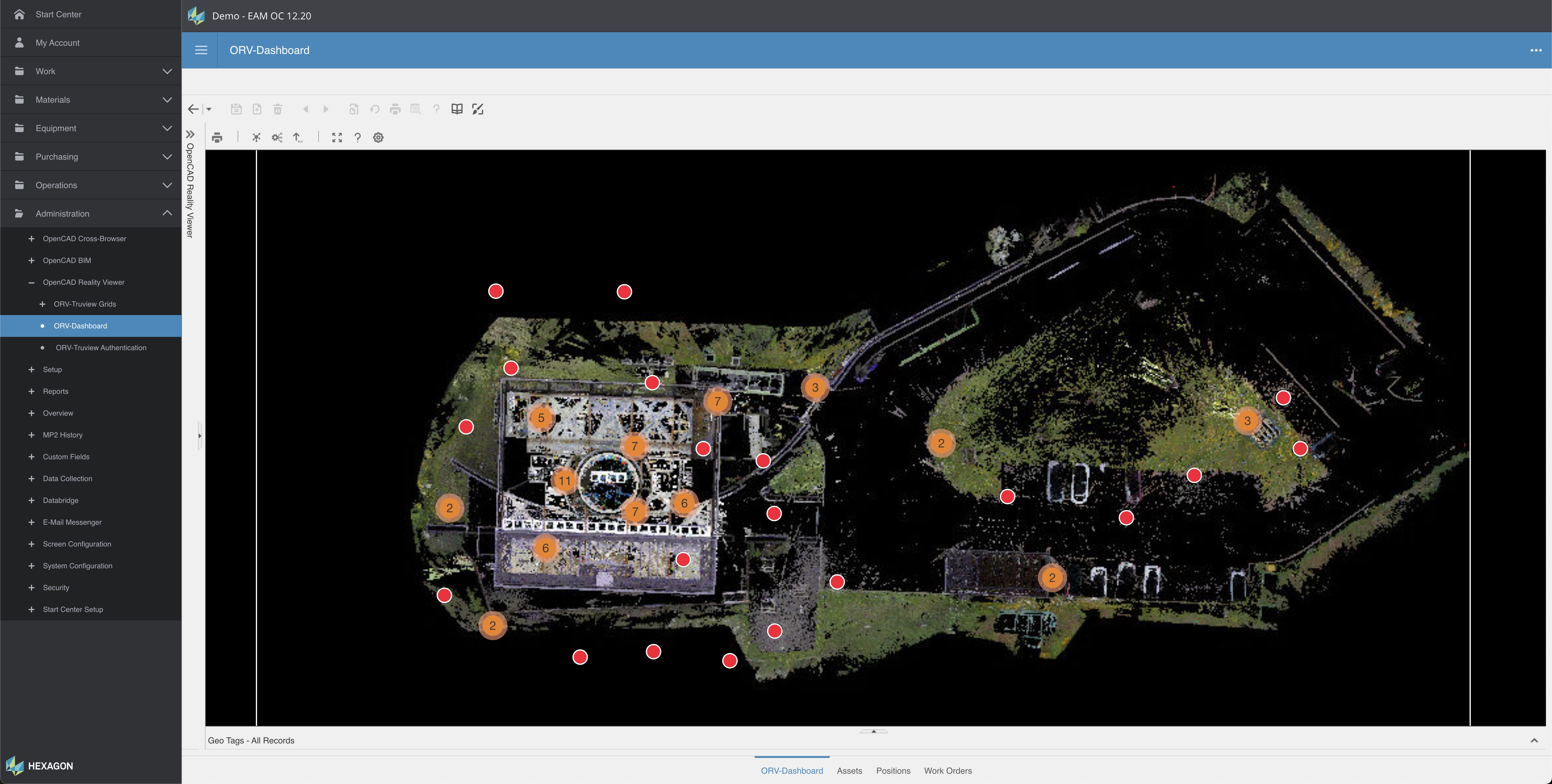Open the back arrow dropdown caret
The width and height of the screenshot is (1552, 784).
pos(209,109)
